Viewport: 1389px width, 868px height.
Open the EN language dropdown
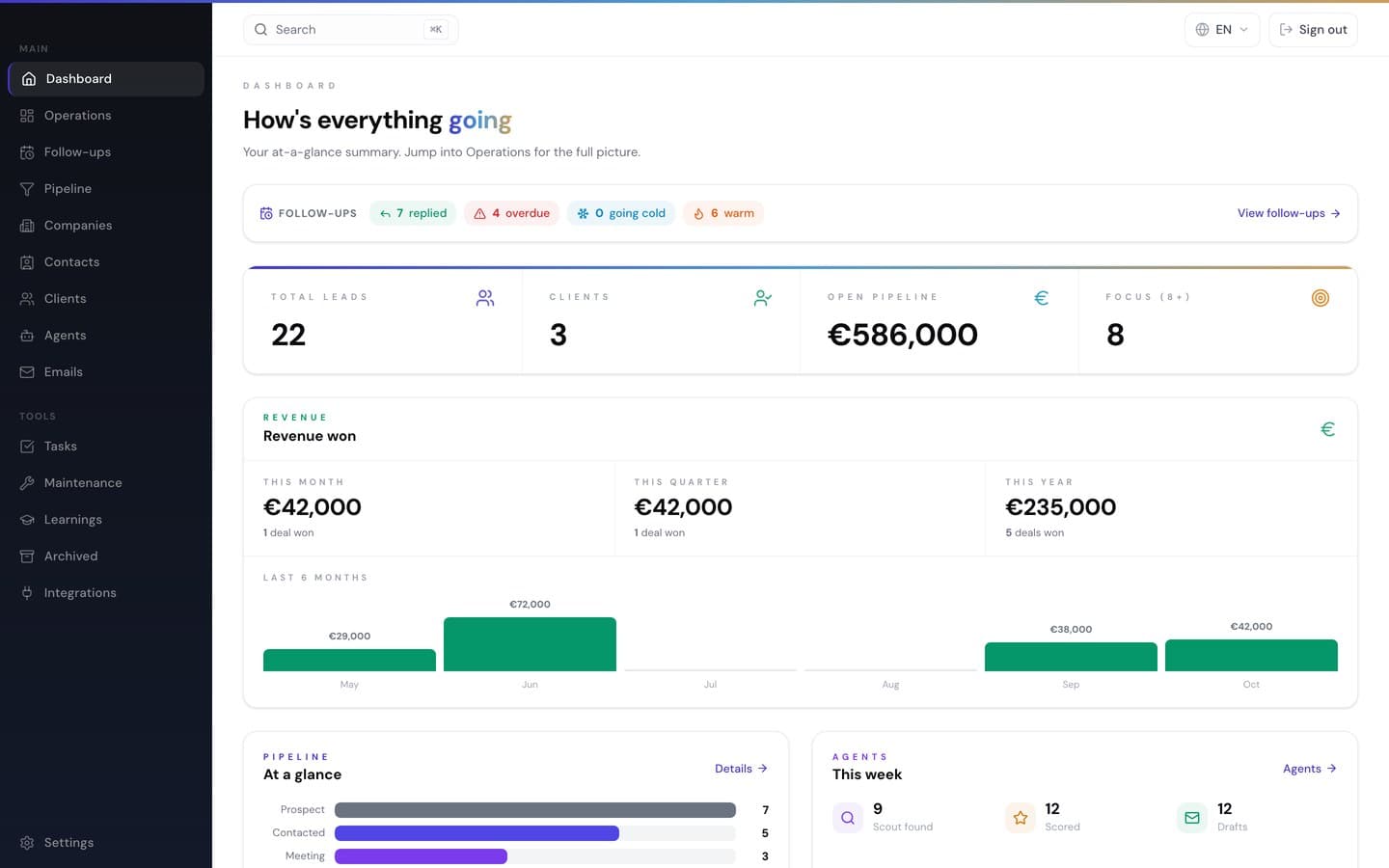tap(1222, 30)
